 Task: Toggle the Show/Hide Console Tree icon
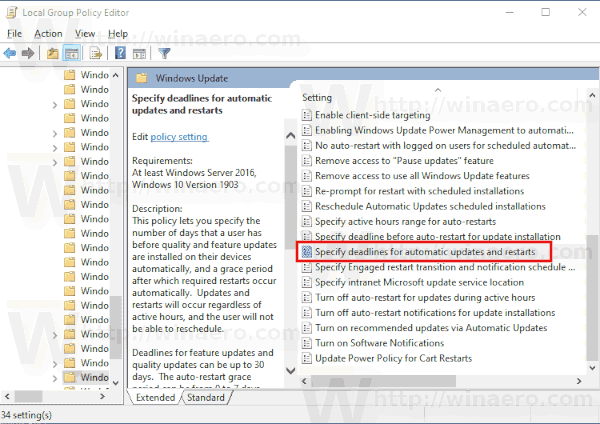click(72, 53)
